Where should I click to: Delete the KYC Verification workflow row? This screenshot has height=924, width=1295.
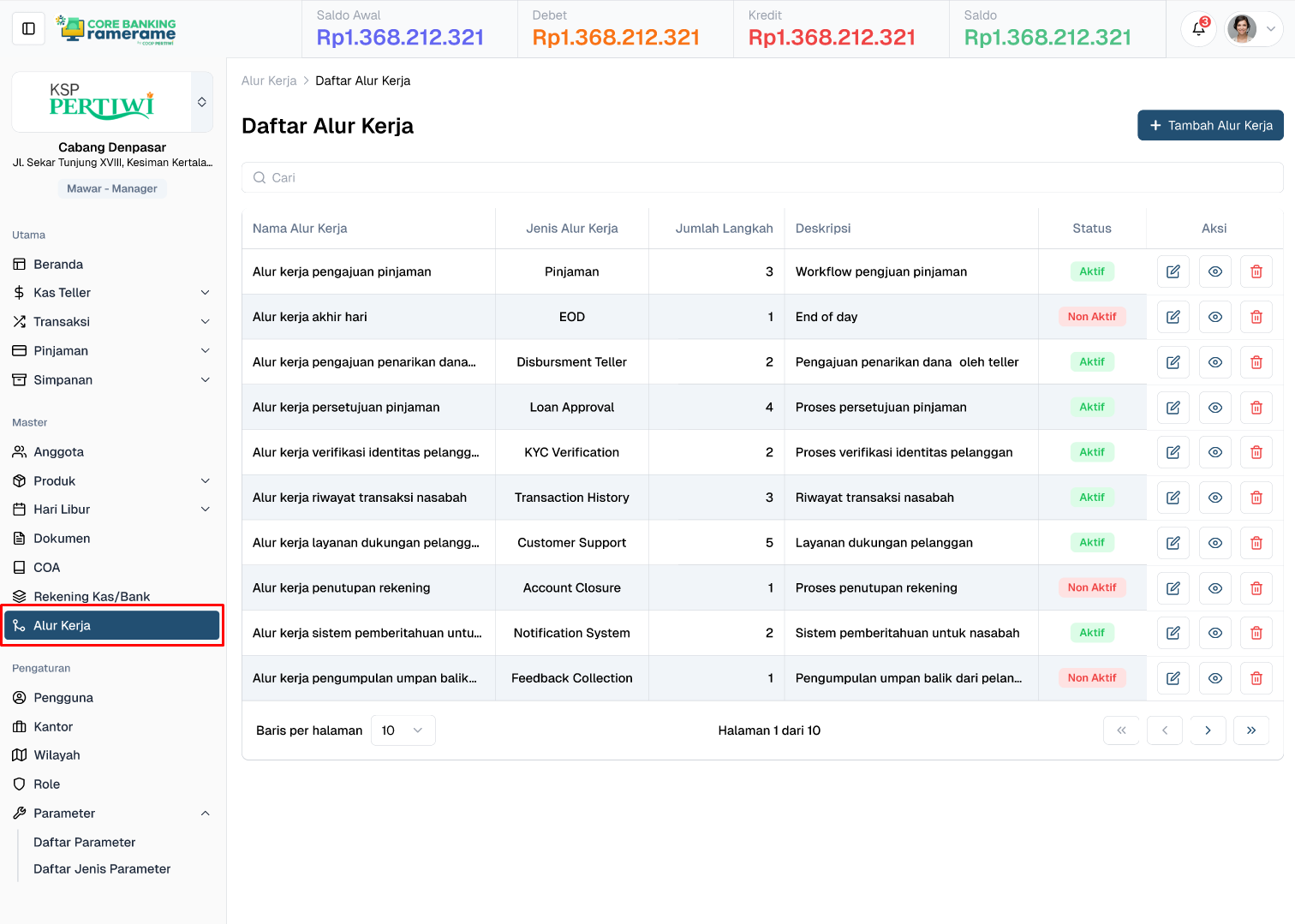(x=1256, y=452)
